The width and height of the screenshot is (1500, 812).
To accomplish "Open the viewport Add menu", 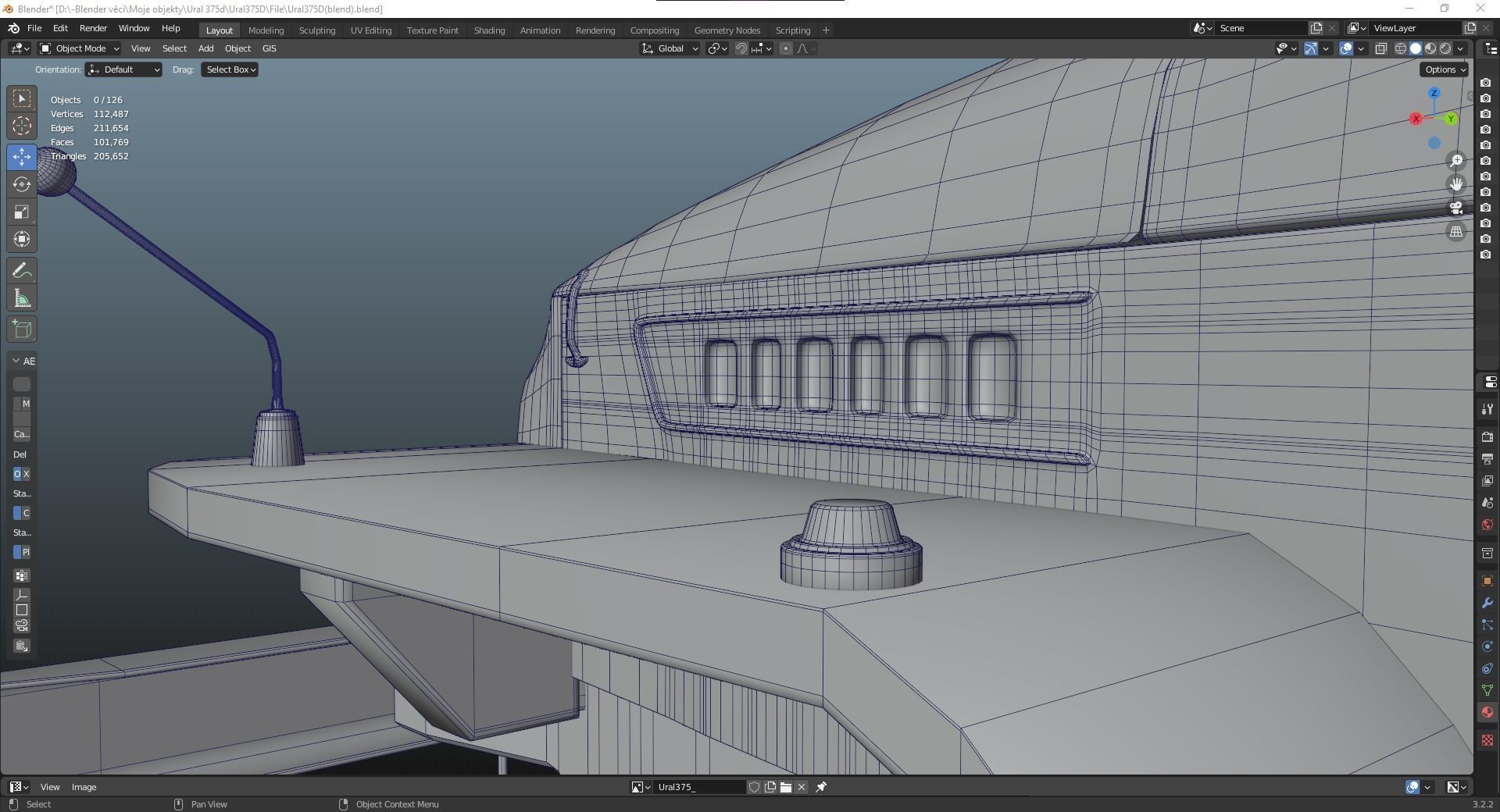I will click(x=205, y=48).
